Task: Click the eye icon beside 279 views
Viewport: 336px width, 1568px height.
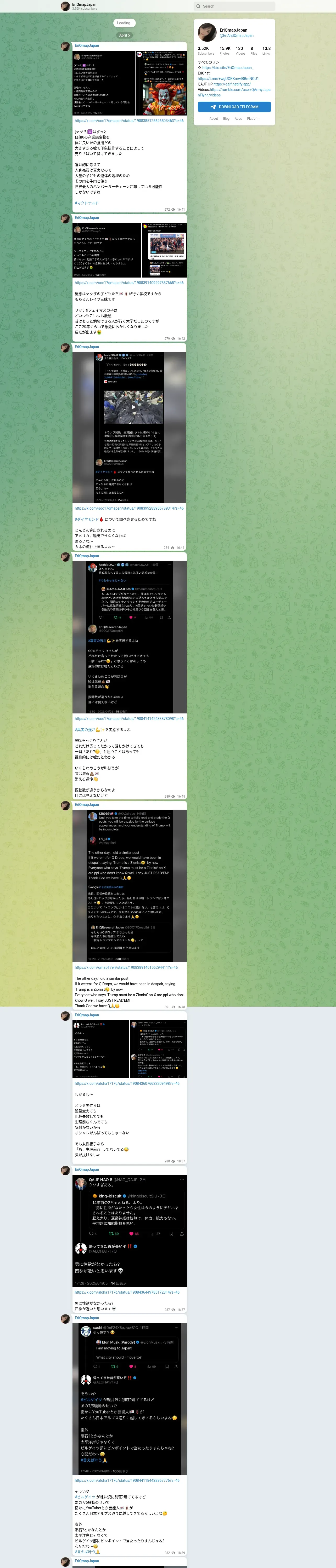Action: (173, 338)
